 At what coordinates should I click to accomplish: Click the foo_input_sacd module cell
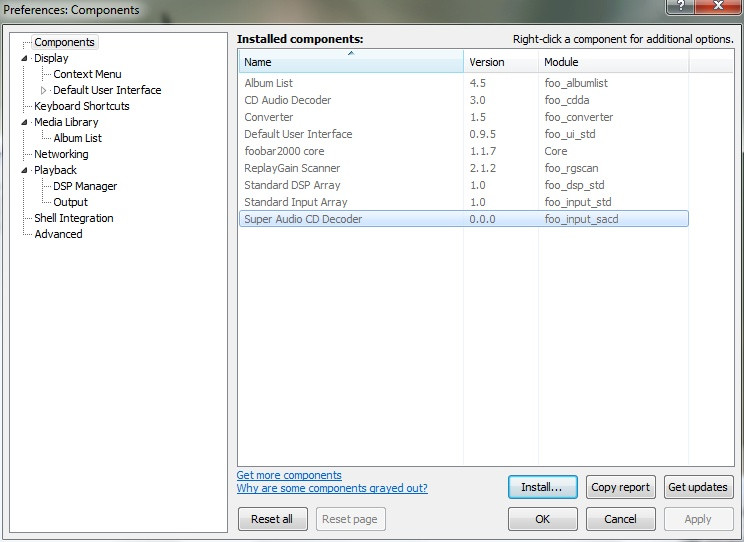click(x=581, y=219)
